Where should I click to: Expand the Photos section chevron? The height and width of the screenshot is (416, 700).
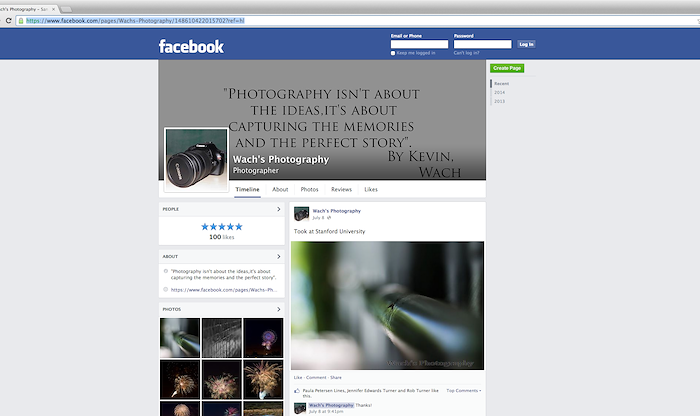tap(279, 309)
